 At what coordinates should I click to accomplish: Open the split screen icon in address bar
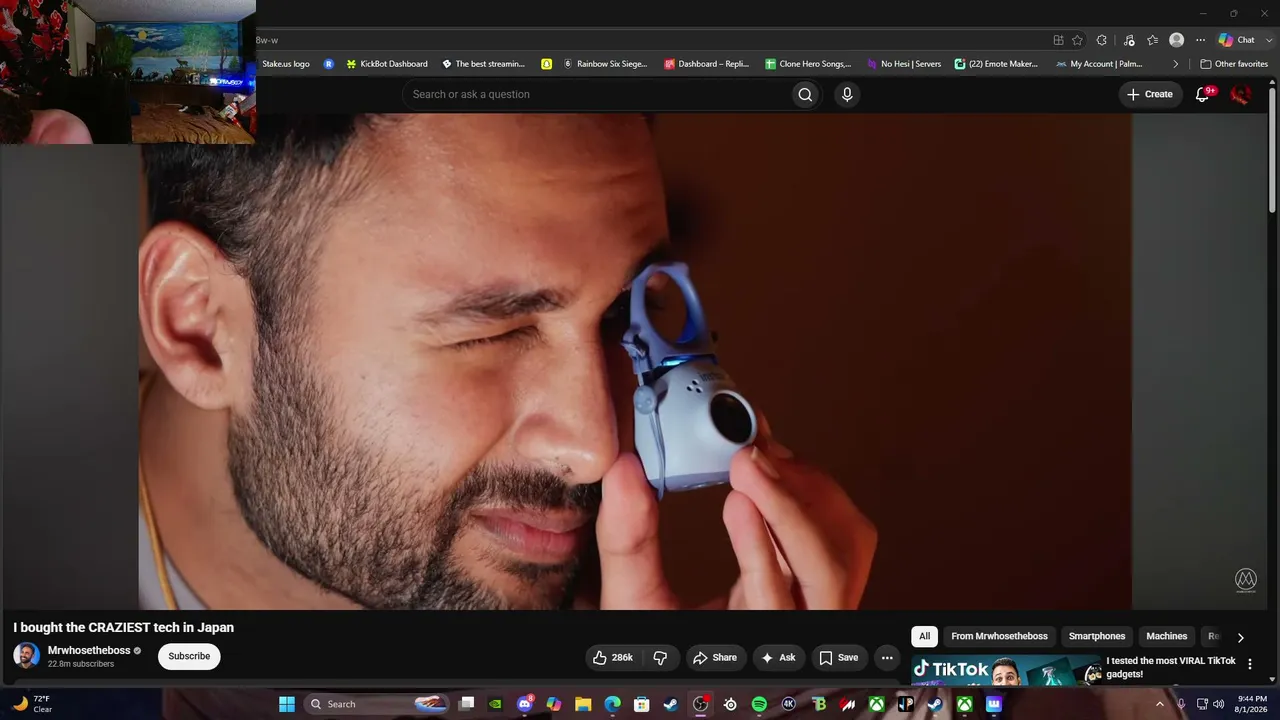[x=1058, y=40]
